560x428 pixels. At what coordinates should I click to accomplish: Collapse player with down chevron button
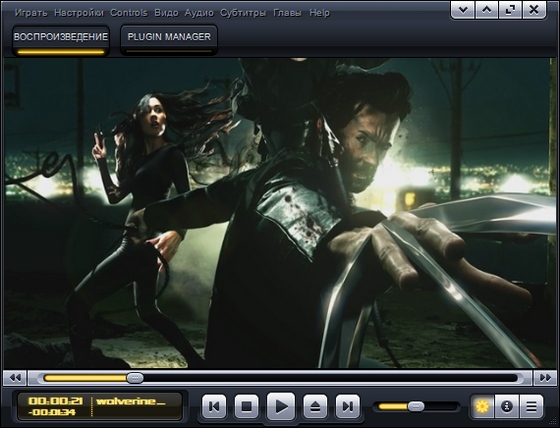point(463,10)
